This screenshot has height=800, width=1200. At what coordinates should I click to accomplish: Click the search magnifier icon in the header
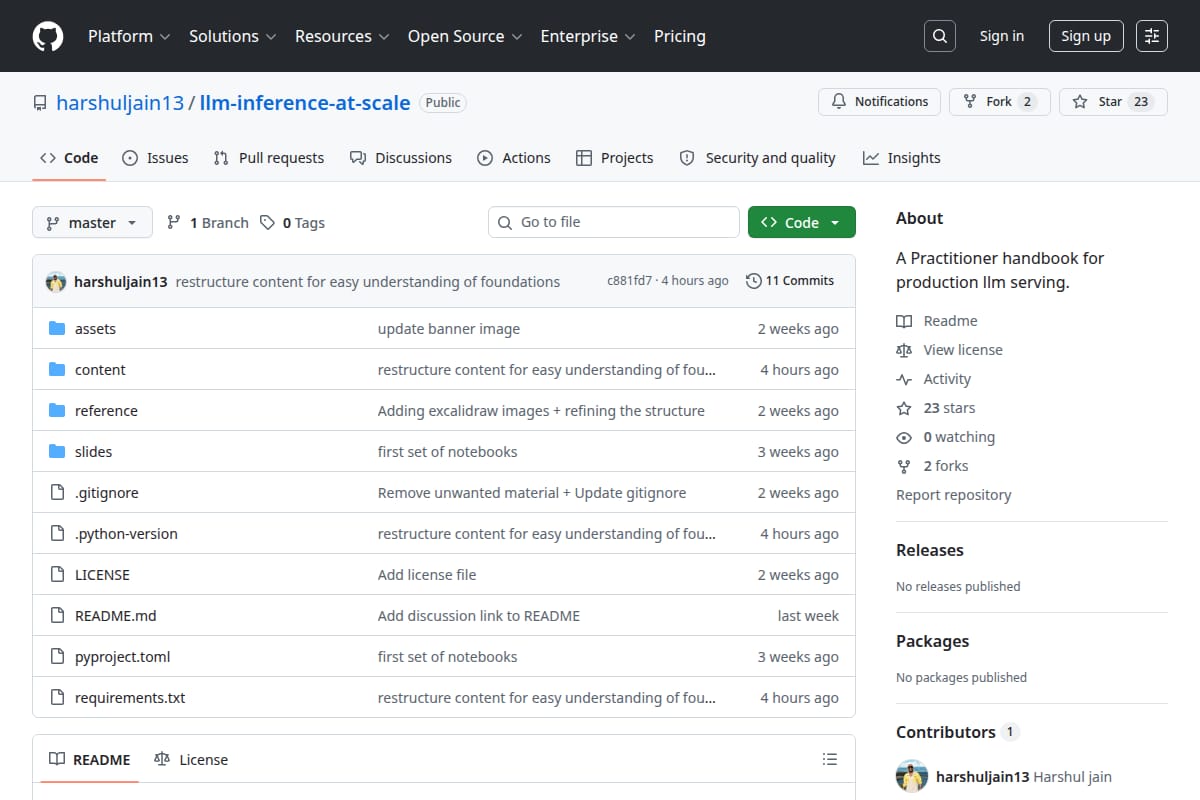pos(939,36)
